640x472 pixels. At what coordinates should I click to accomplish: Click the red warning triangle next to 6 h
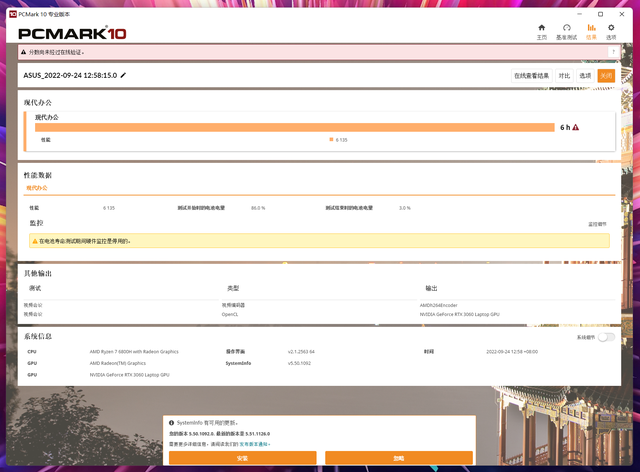[x=576, y=127]
